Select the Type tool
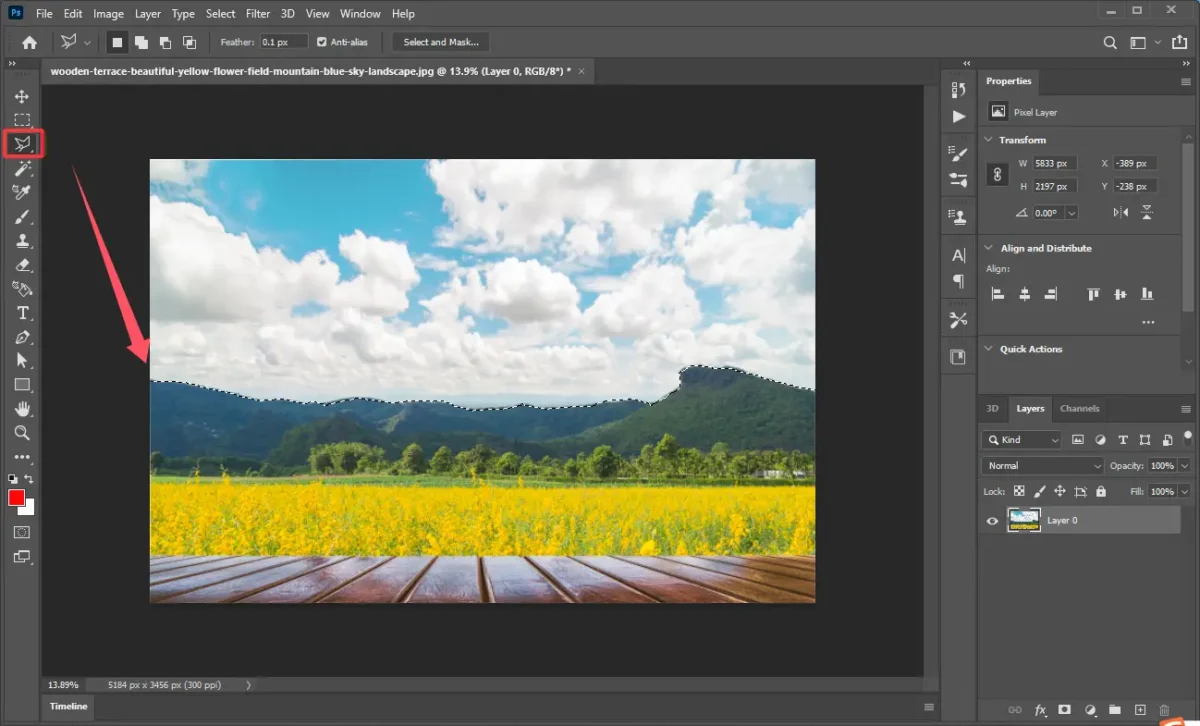The height and width of the screenshot is (726, 1200). pos(21,313)
